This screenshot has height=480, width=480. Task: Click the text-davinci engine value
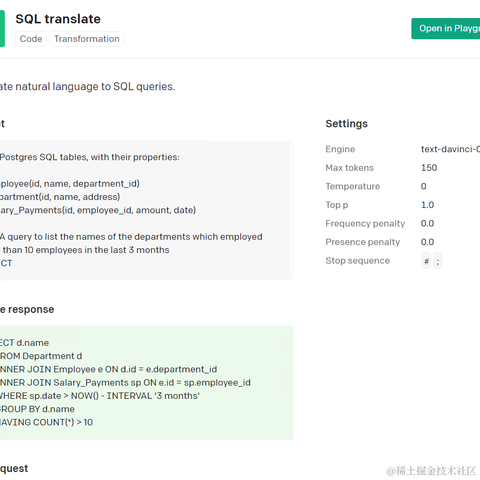[450, 149]
